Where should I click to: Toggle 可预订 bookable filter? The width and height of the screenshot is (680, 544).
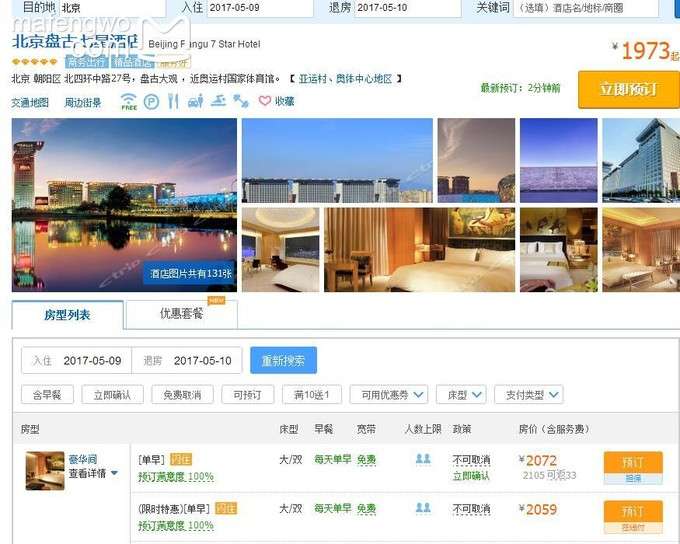point(248,395)
